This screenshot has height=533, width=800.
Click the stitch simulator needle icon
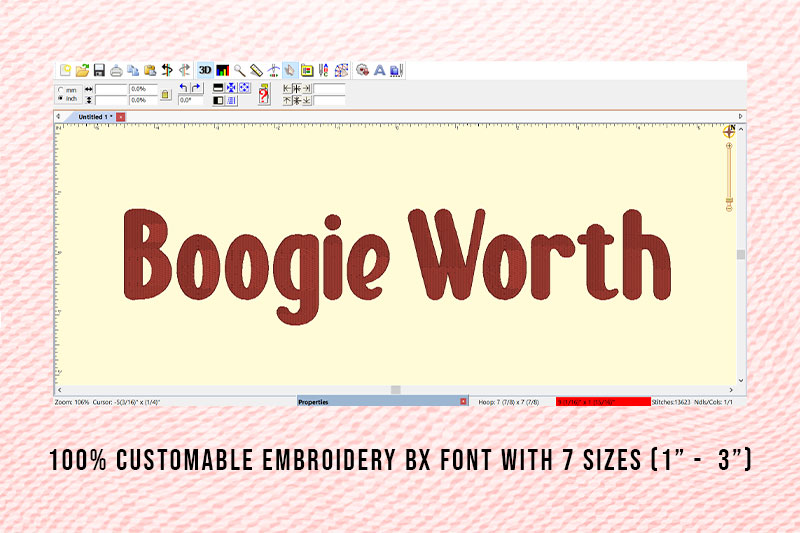[x=273, y=70]
